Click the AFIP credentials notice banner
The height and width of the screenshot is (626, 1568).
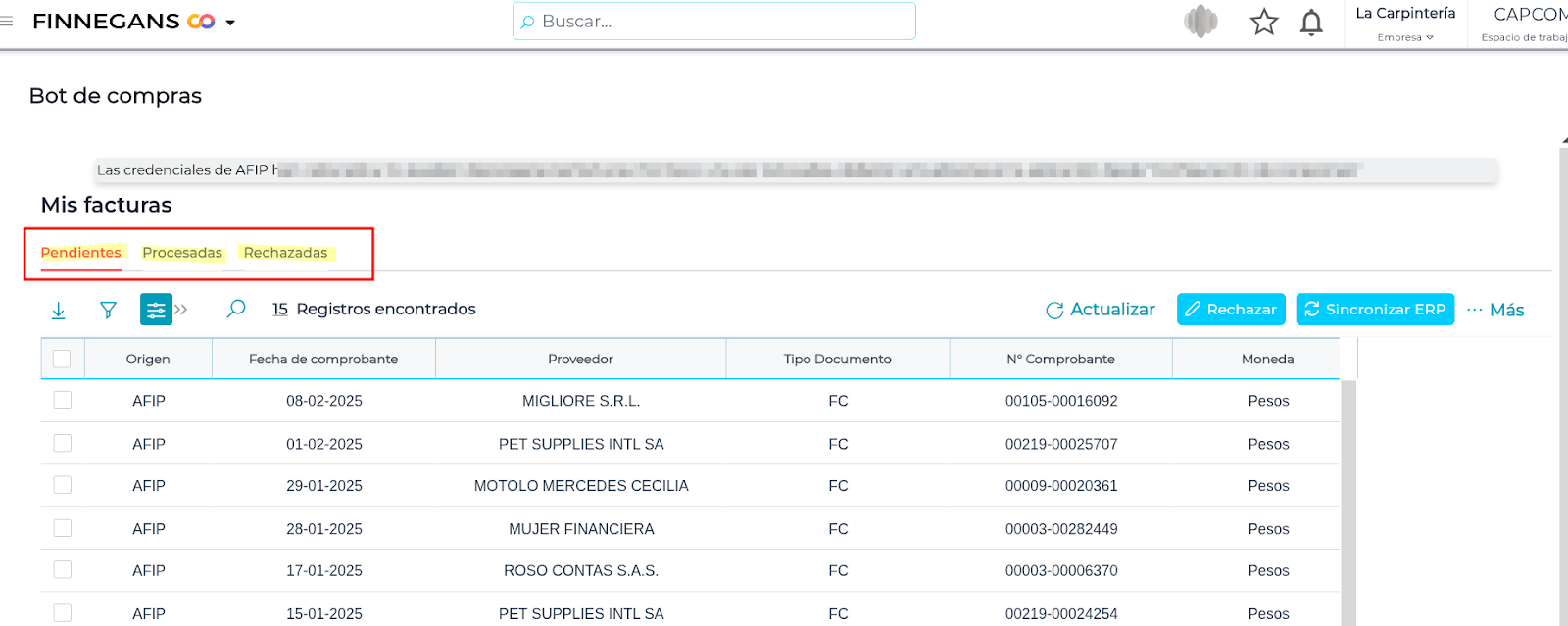(796, 170)
